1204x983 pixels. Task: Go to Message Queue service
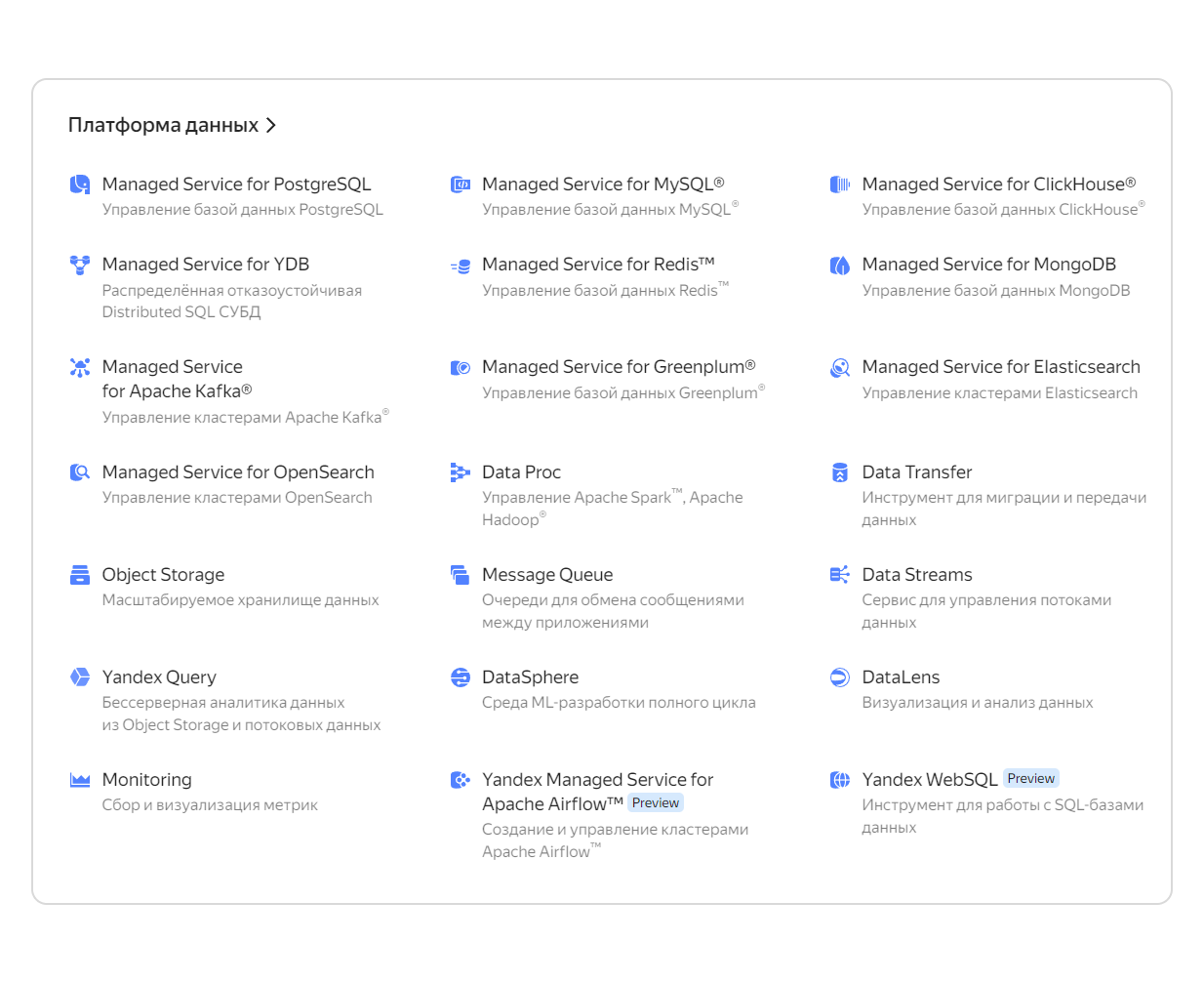(x=547, y=574)
